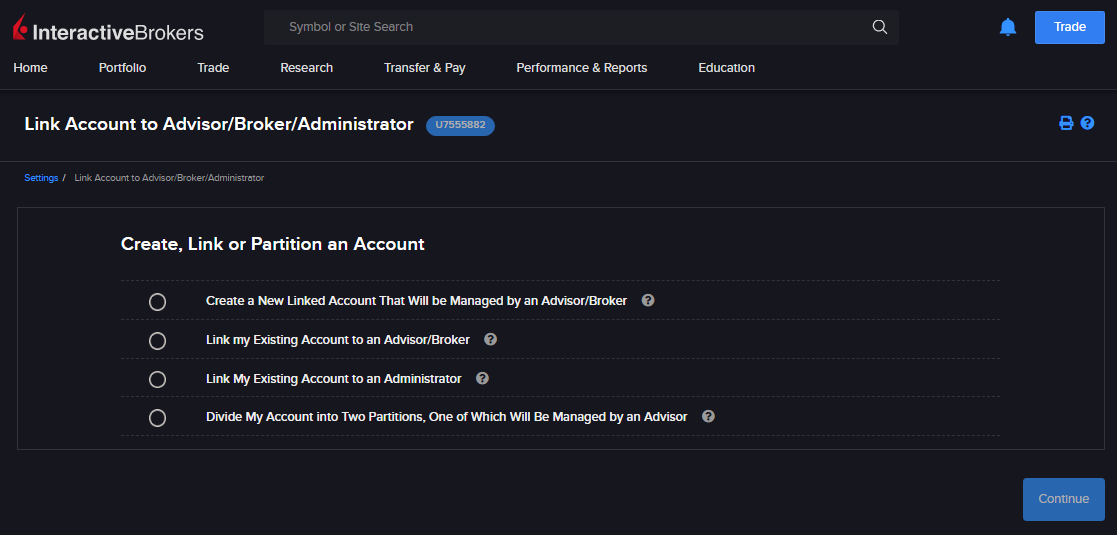1117x535 pixels.
Task: Choose Link My Existing Account to Administrator
Action: point(157,380)
